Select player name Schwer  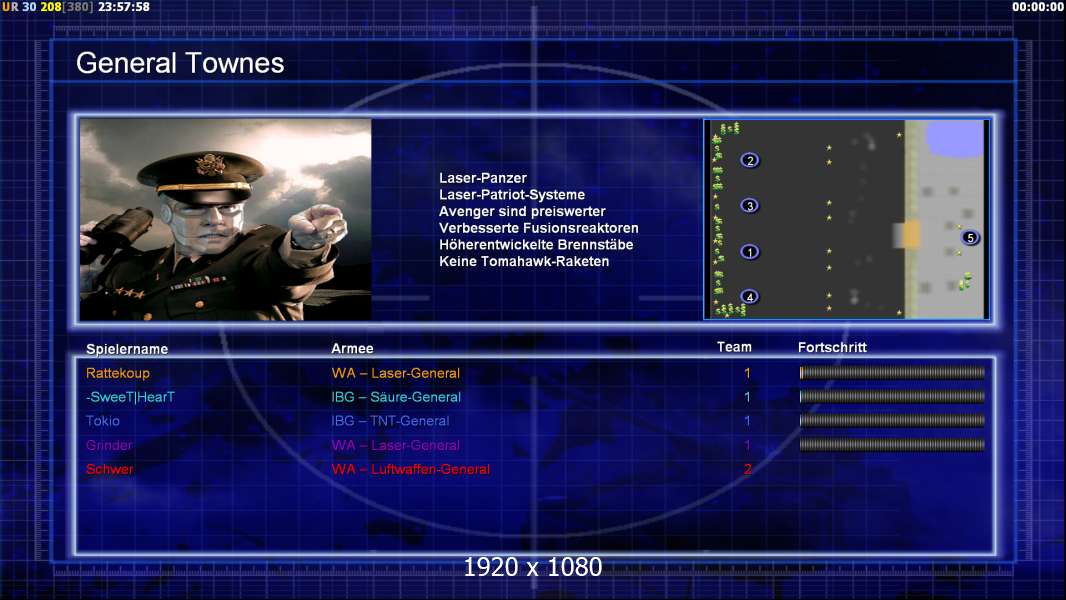109,469
